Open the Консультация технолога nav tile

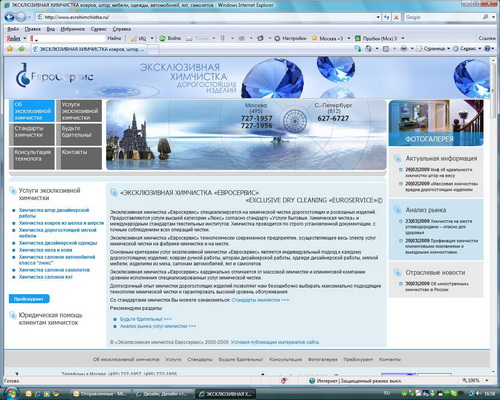coord(32,158)
